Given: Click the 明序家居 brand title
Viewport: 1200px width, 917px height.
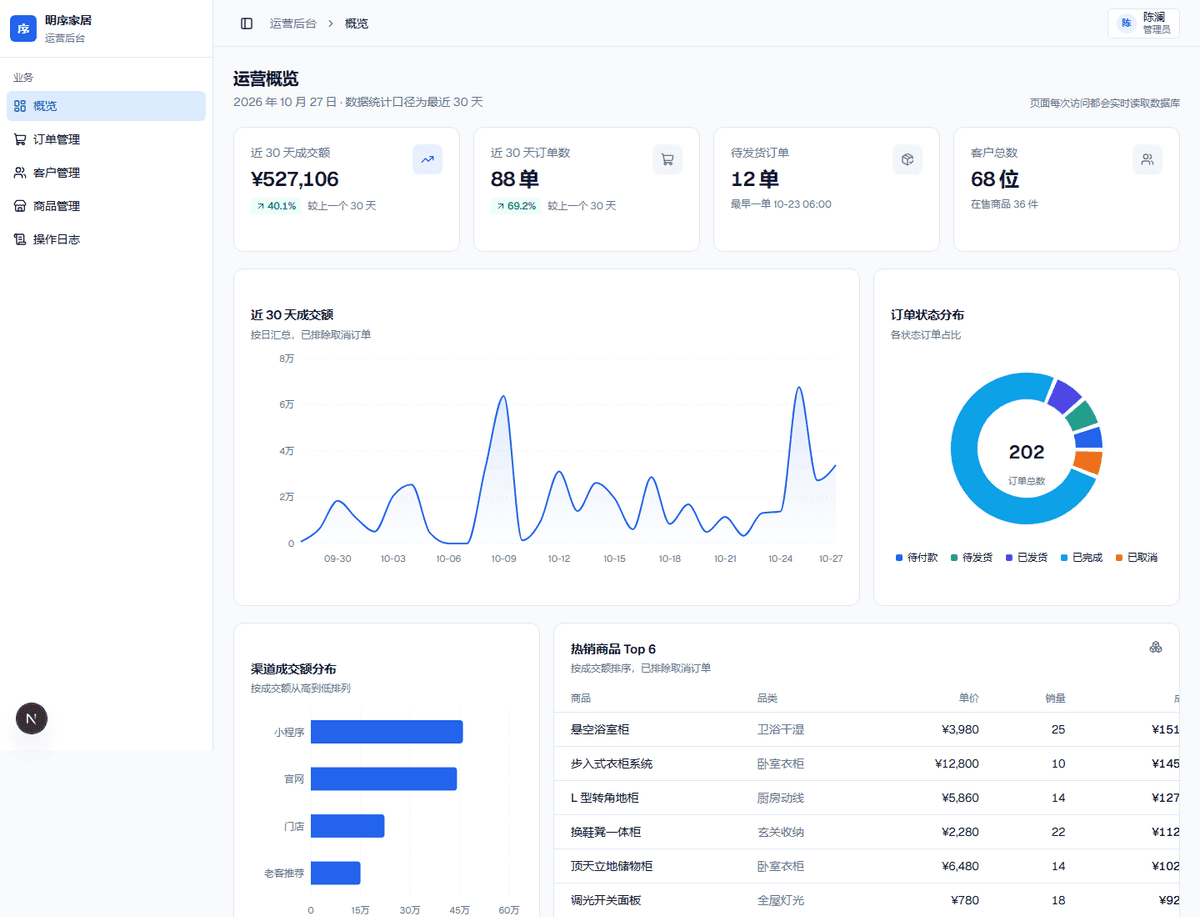Looking at the screenshot, I should pyautogui.click(x=68, y=20).
